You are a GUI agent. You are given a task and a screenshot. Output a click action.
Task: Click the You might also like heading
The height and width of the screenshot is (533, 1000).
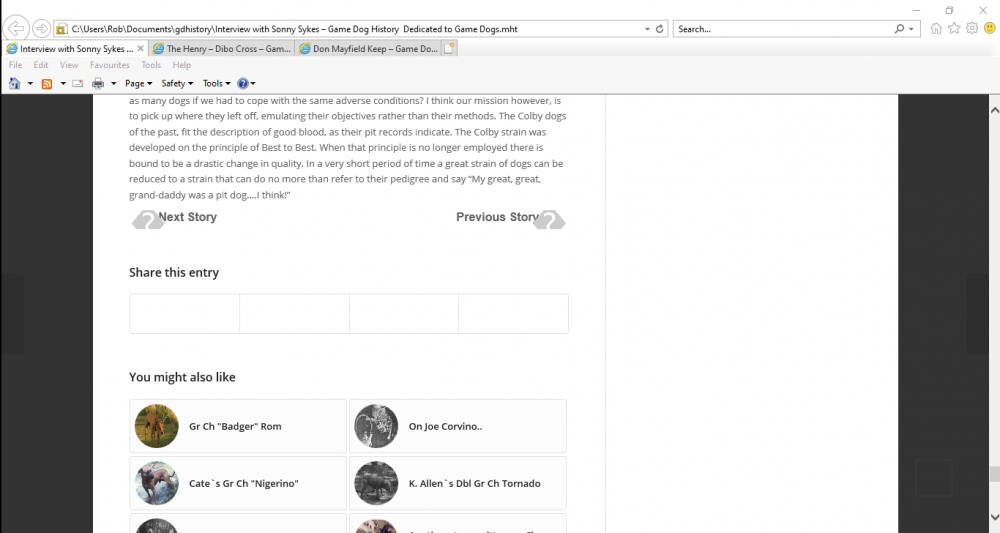(x=182, y=377)
